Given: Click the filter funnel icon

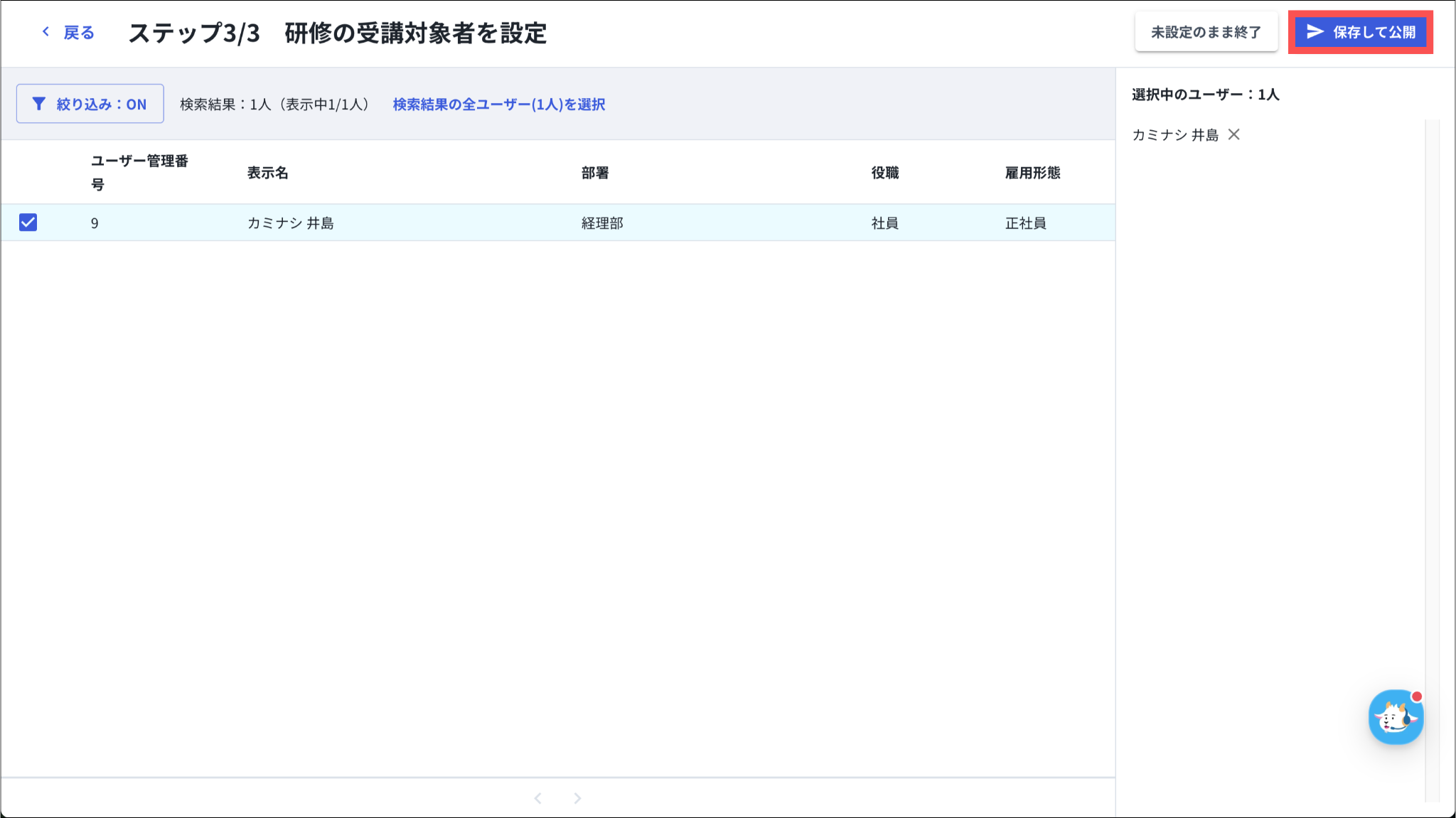Looking at the screenshot, I should [x=39, y=104].
